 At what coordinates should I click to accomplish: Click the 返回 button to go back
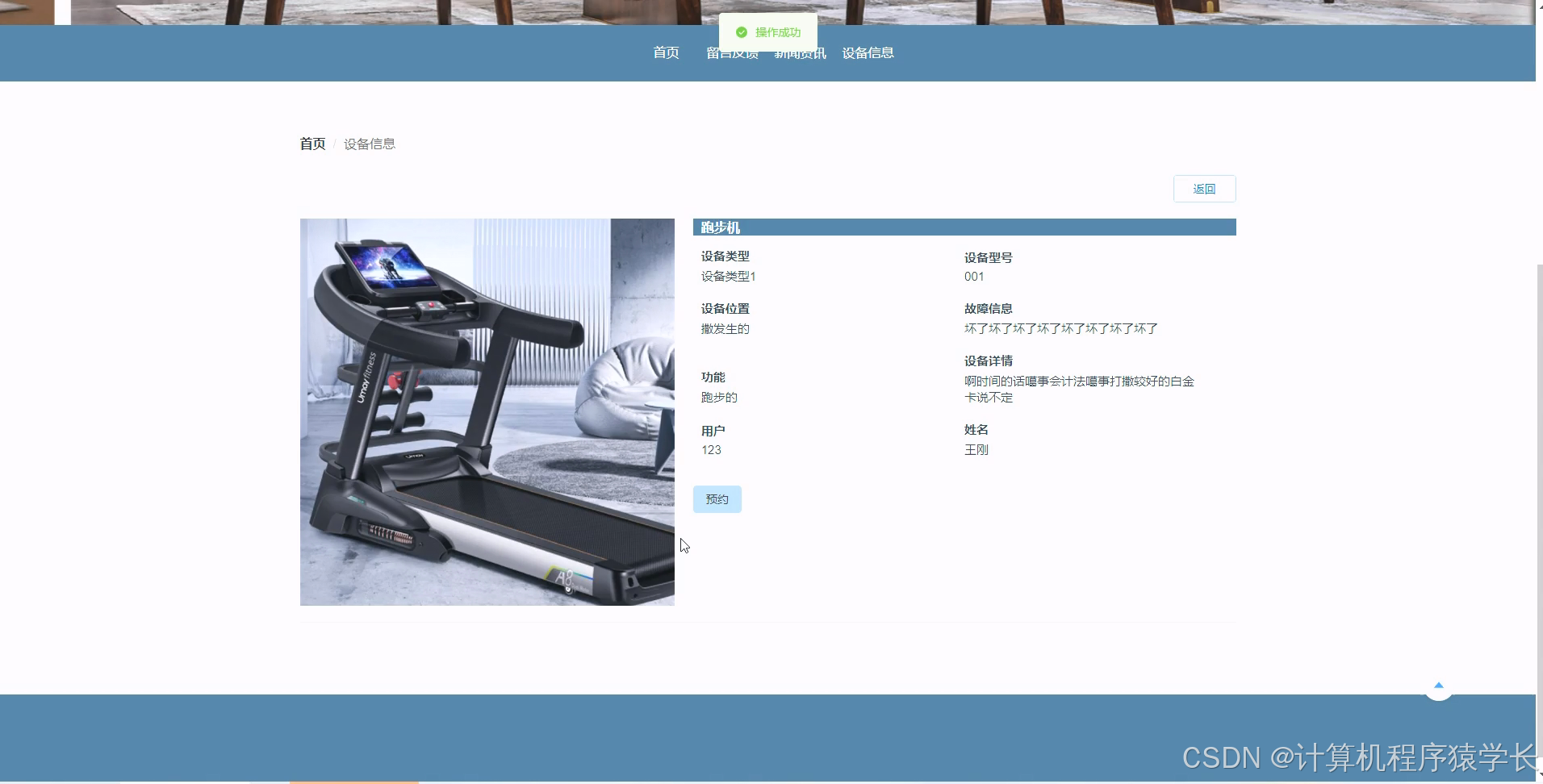pyautogui.click(x=1204, y=188)
